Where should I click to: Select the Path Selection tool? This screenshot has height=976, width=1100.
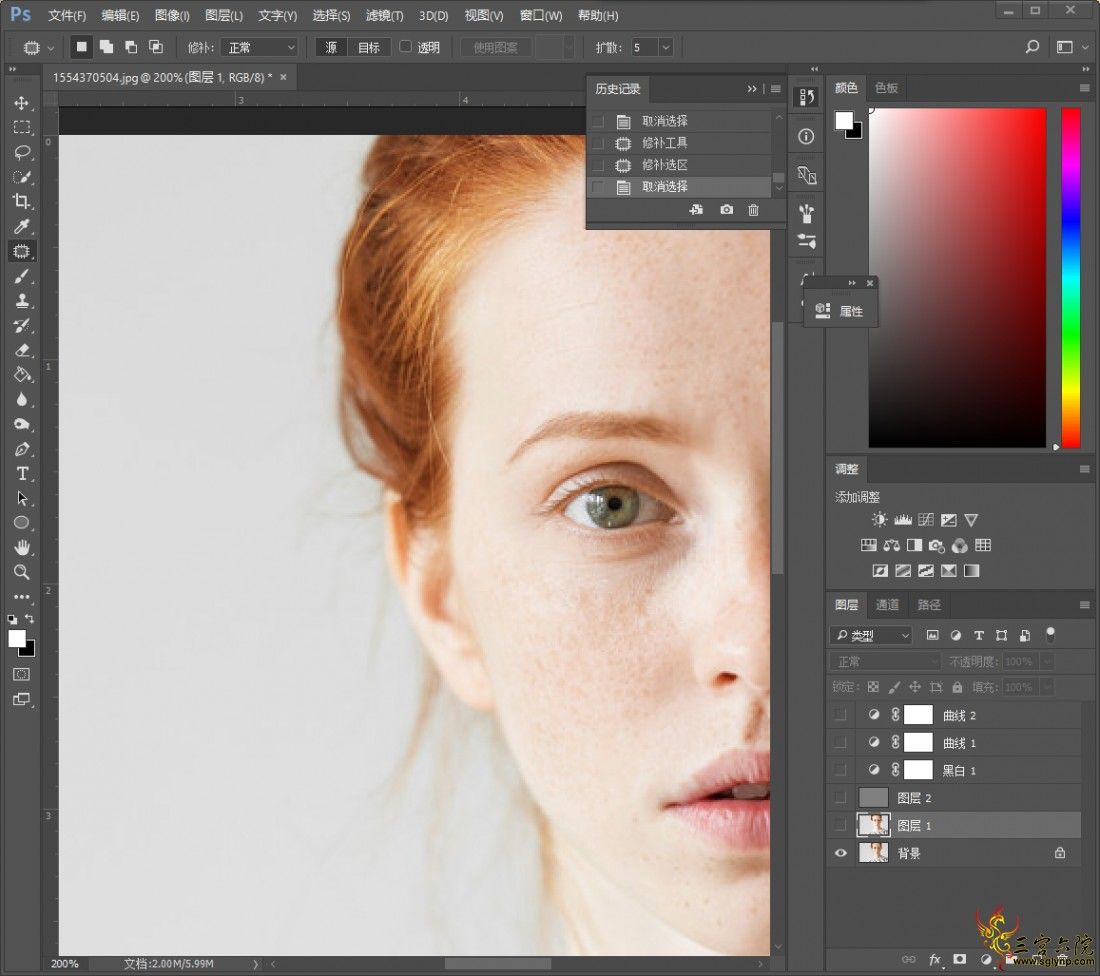click(x=22, y=498)
